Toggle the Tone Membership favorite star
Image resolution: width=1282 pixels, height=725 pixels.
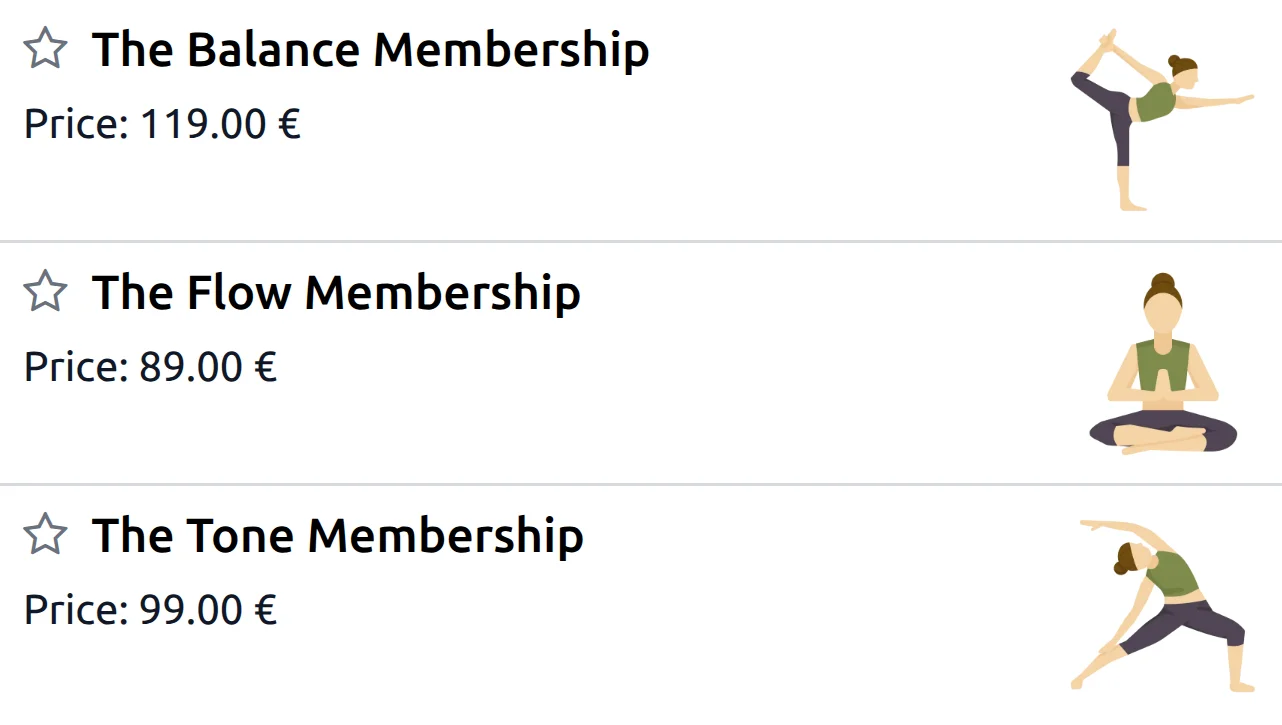pos(45,535)
